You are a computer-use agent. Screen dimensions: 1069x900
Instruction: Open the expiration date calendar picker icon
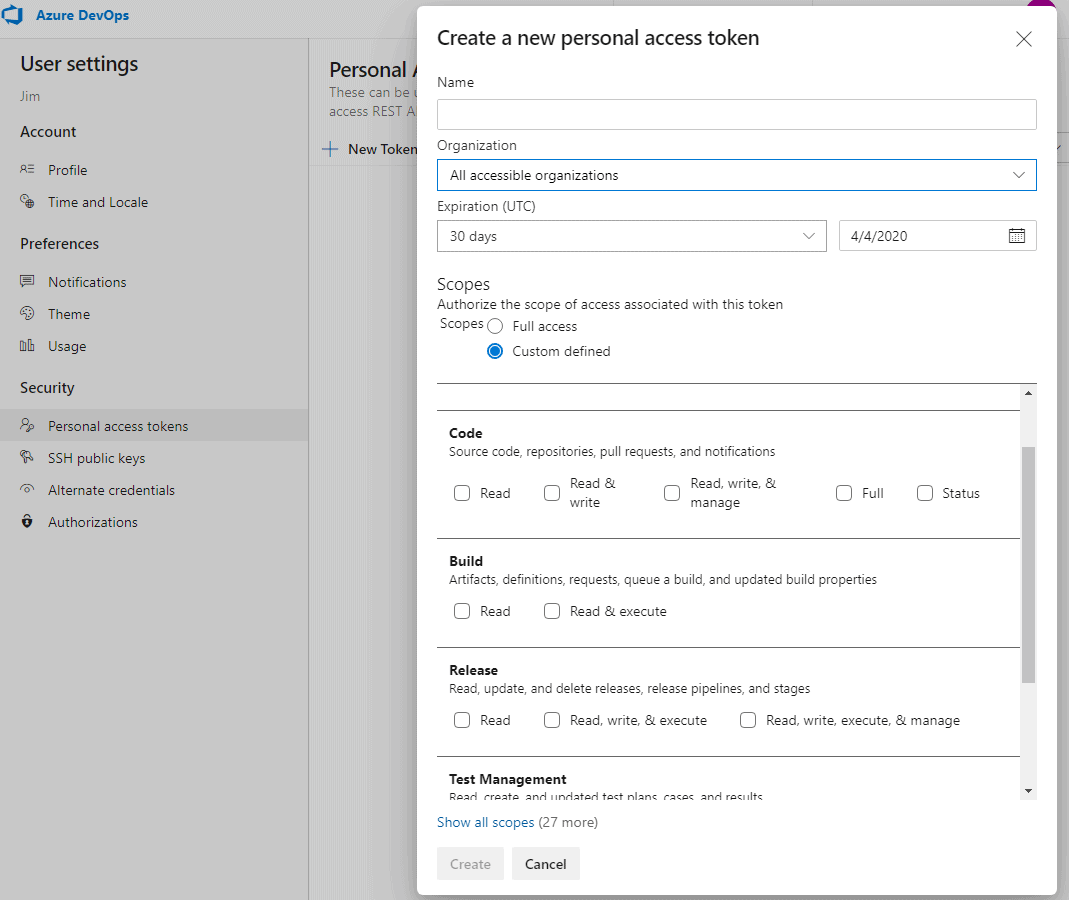[1017, 236]
